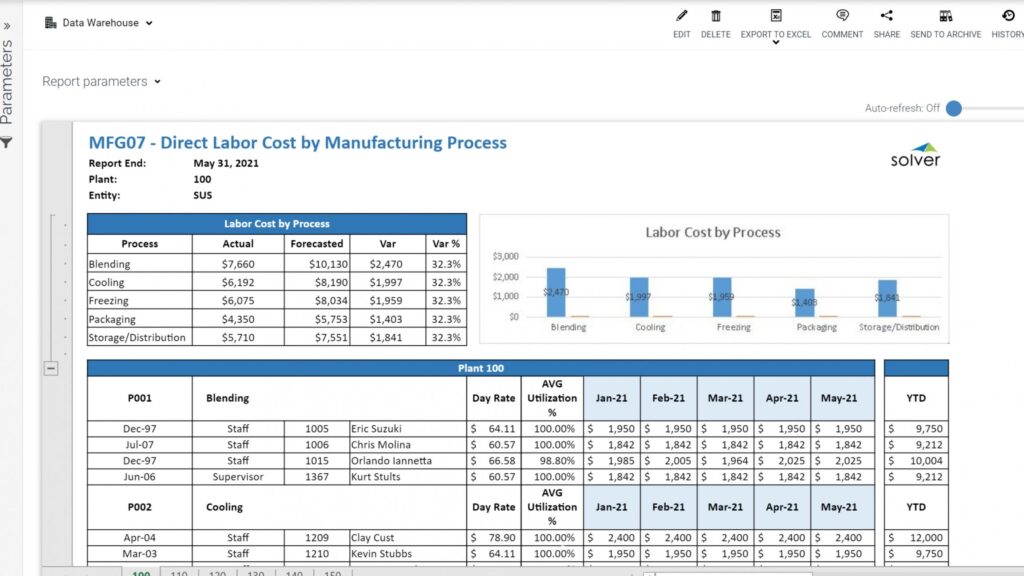The image size is (1024, 576).
Task: Select the Eric Suzuki cell
Action: 408,428
